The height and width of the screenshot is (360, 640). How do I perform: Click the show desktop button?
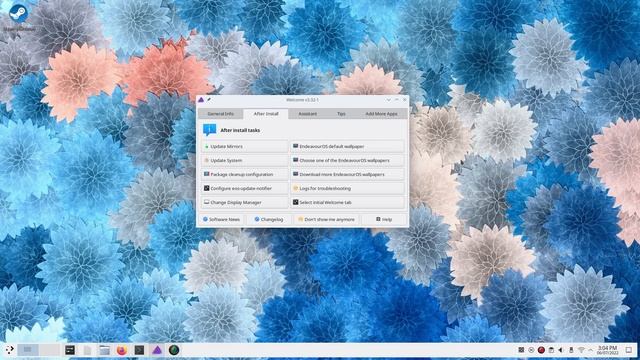629,350
